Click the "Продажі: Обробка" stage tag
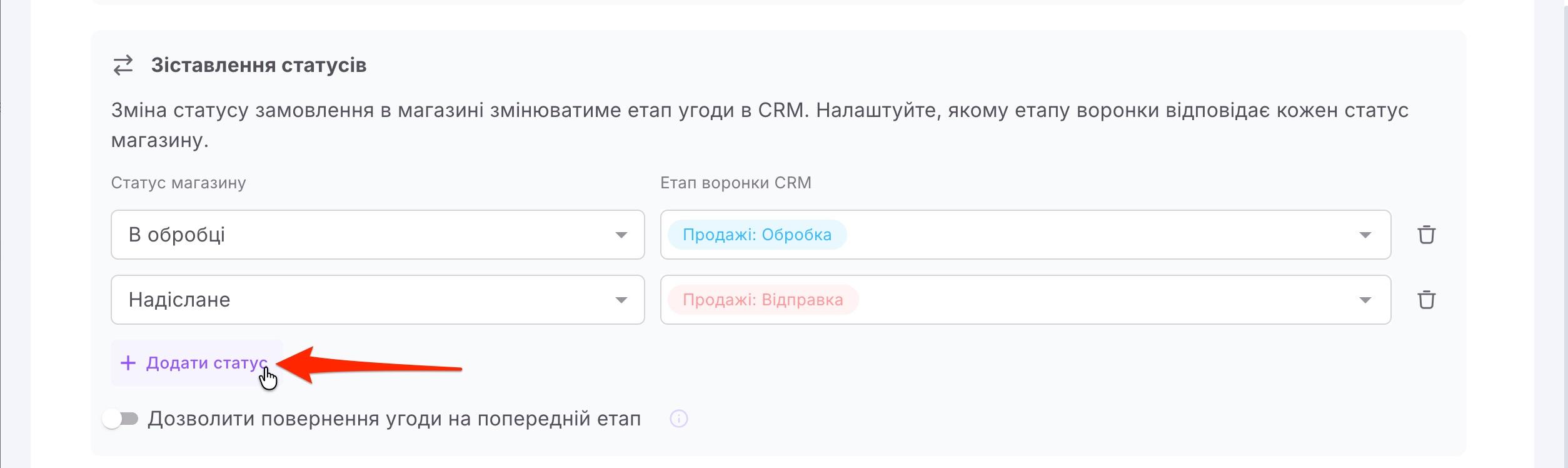This screenshot has width=1568, height=468. pyautogui.click(x=757, y=235)
